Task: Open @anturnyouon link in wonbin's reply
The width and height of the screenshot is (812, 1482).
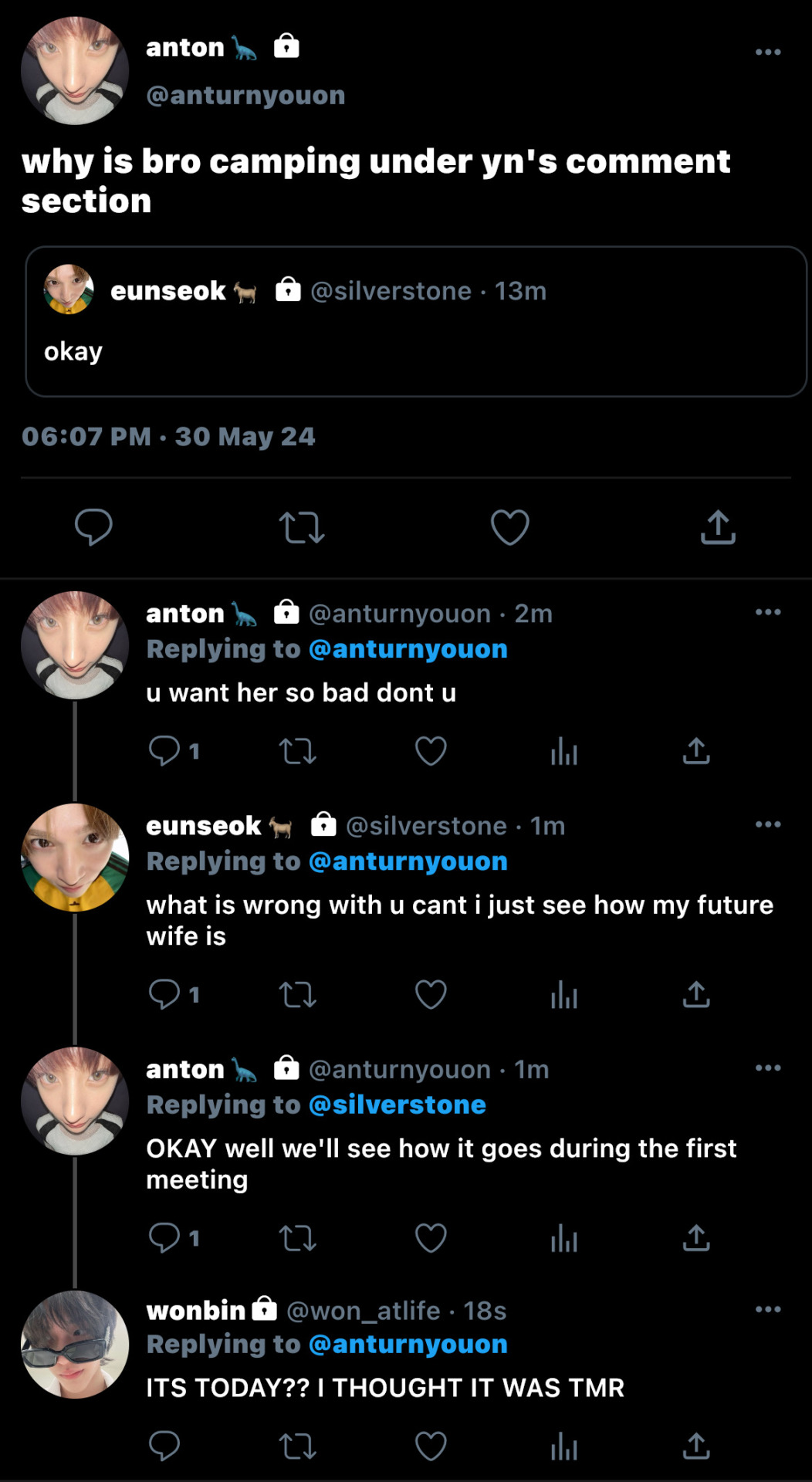Action: [408, 1344]
